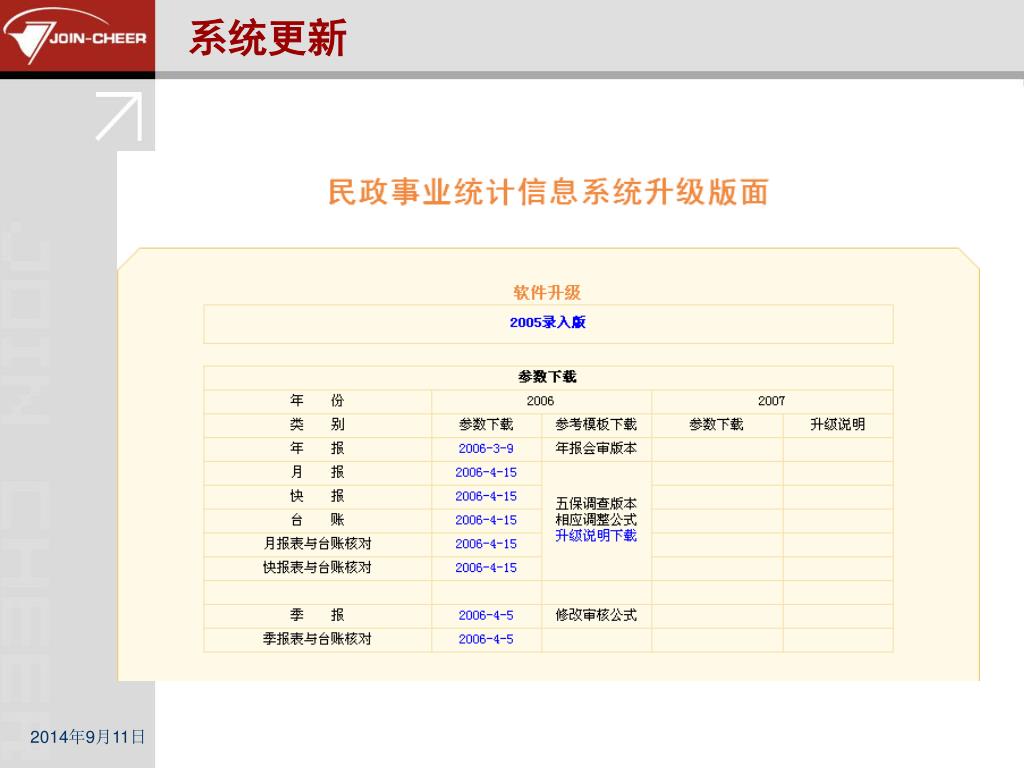Click the 类 别 row label

[x=317, y=424]
